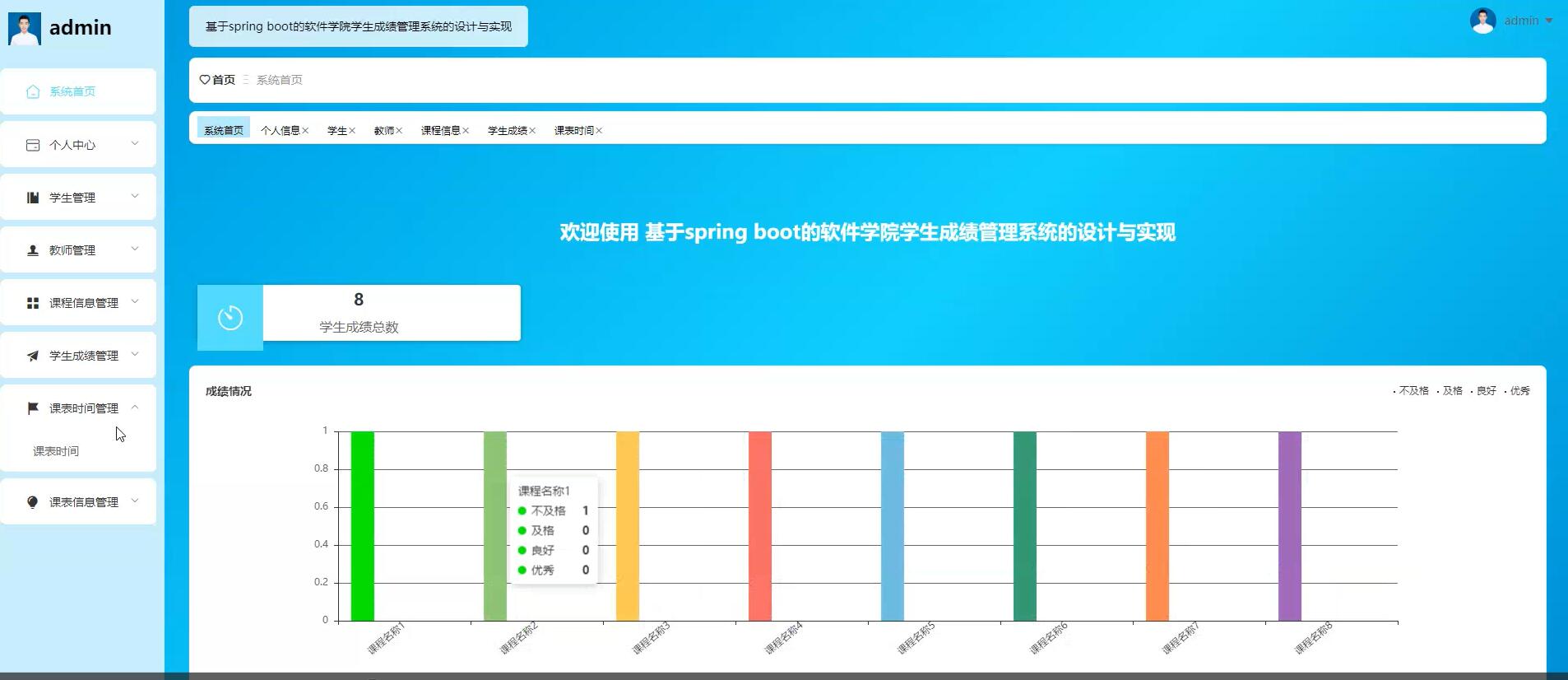The image size is (1568, 680).
Task: Close the 个人信息 tab
Action: (305, 131)
